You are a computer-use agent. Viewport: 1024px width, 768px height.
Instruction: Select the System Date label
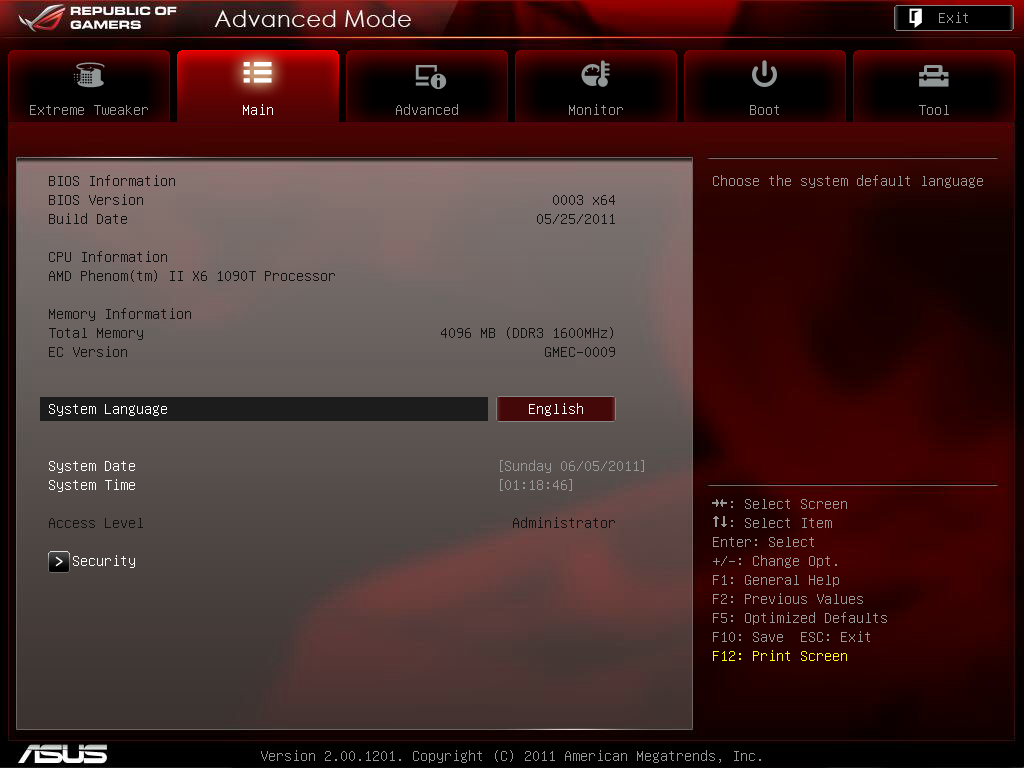click(91, 466)
